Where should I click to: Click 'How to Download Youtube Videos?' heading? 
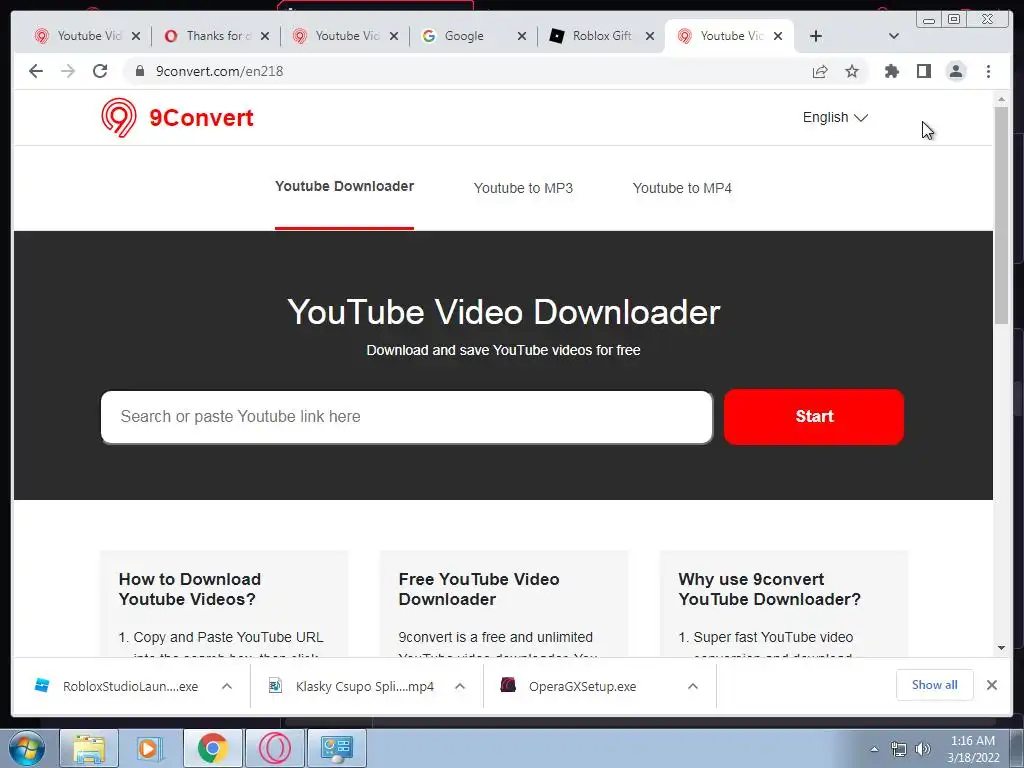tap(189, 589)
